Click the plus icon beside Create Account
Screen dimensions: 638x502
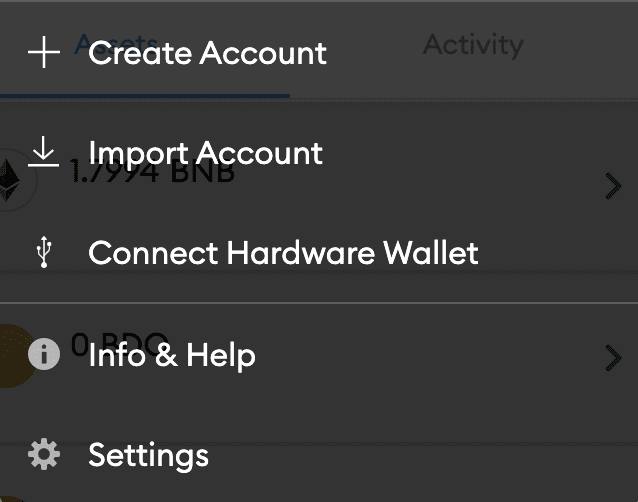click(x=43, y=52)
